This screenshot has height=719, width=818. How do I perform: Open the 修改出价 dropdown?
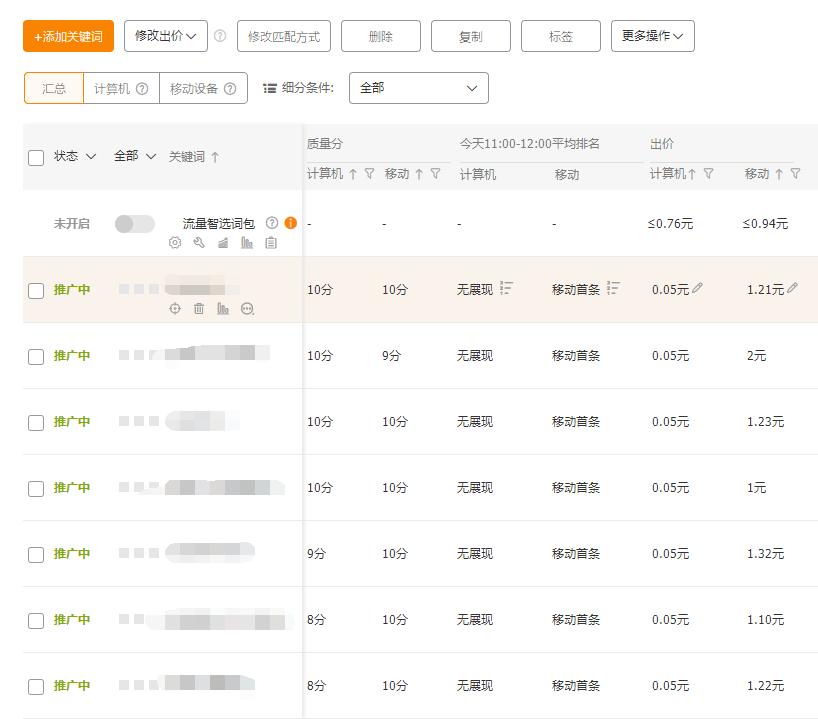pyautogui.click(x=166, y=35)
